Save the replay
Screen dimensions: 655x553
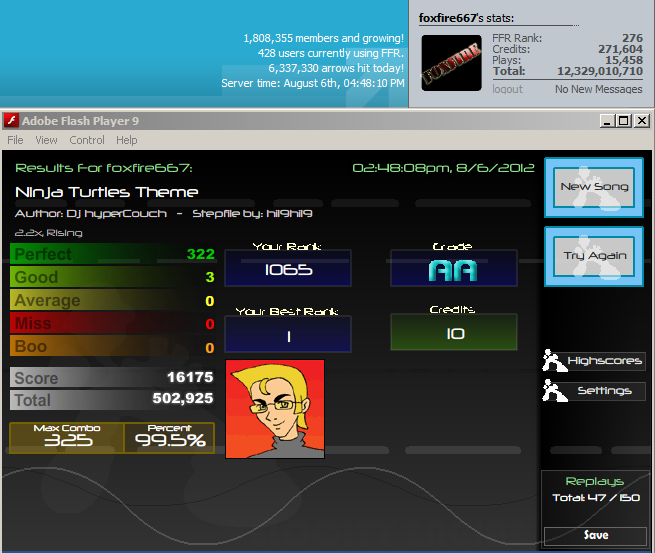[595, 535]
